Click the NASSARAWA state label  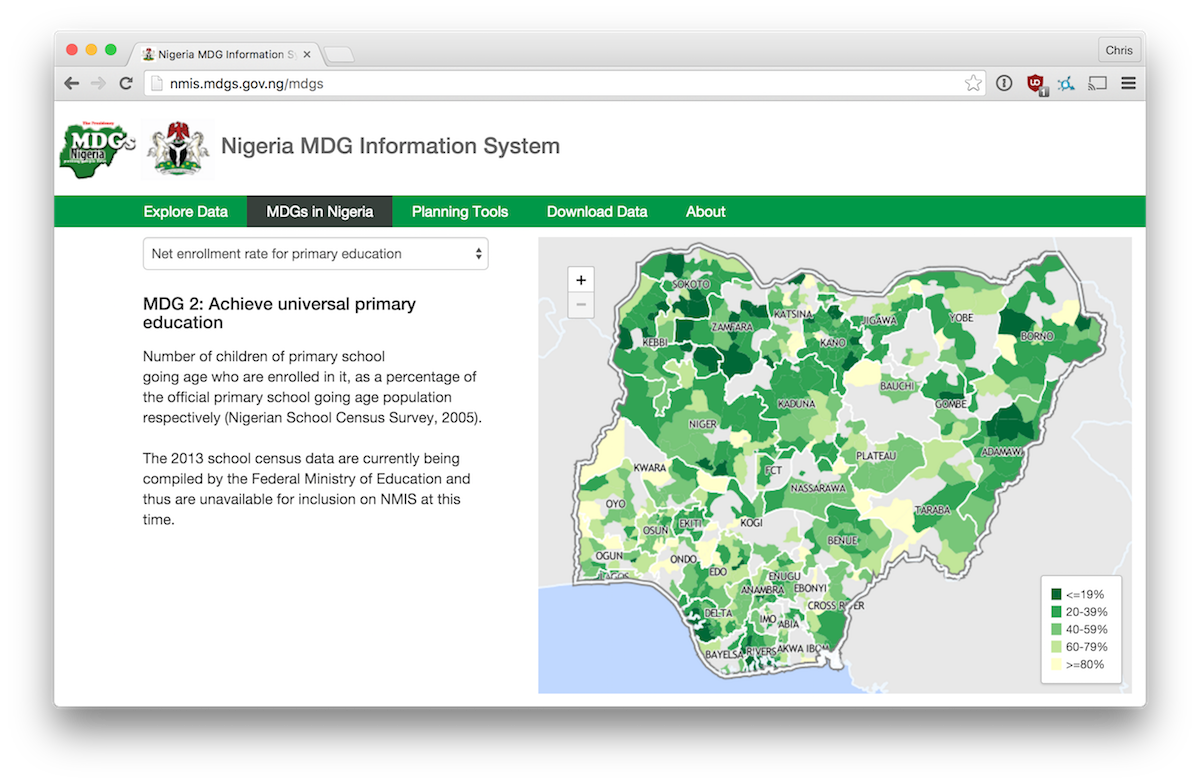tap(819, 489)
